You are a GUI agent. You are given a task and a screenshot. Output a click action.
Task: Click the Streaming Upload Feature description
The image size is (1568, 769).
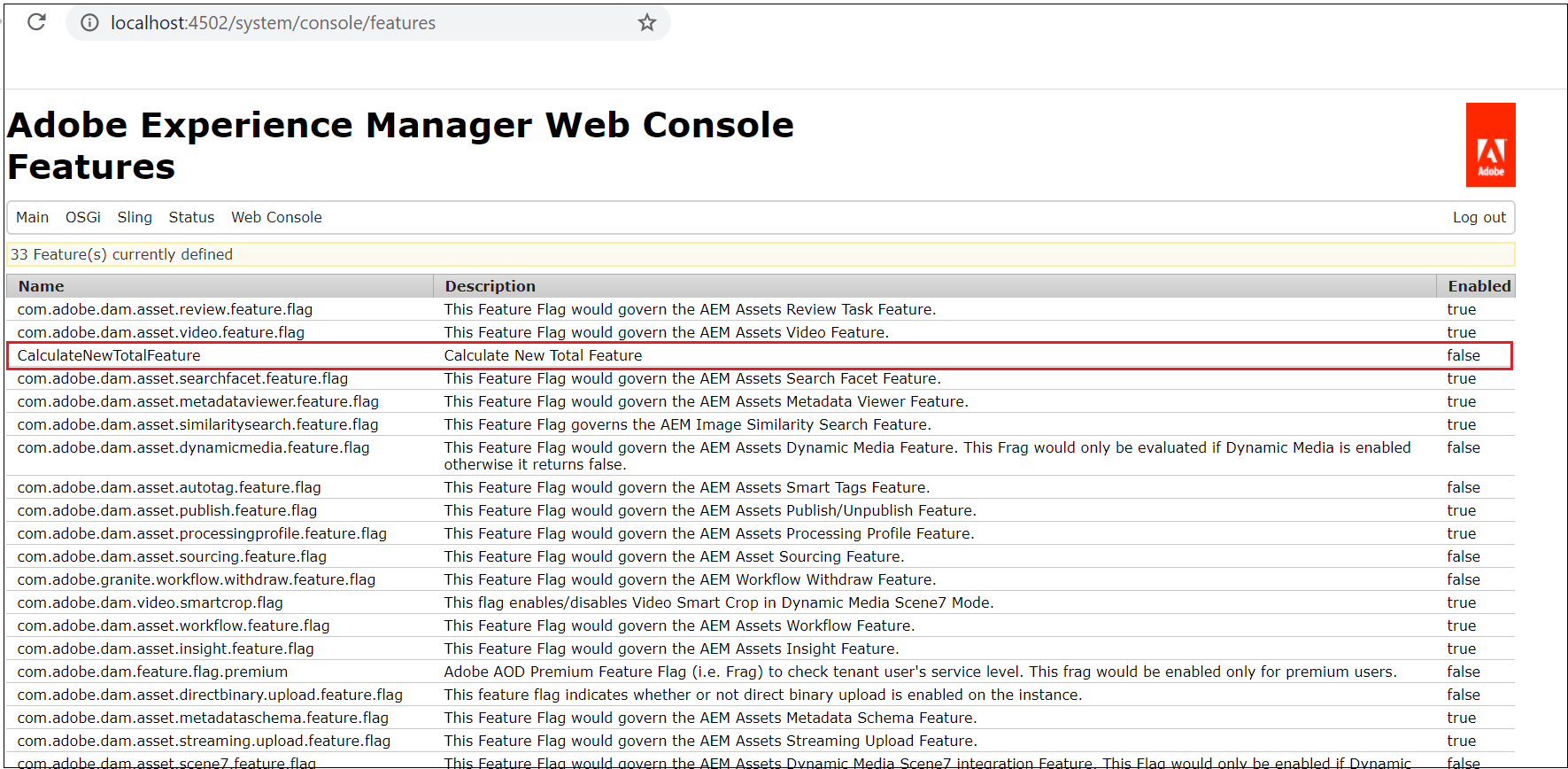click(711, 741)
